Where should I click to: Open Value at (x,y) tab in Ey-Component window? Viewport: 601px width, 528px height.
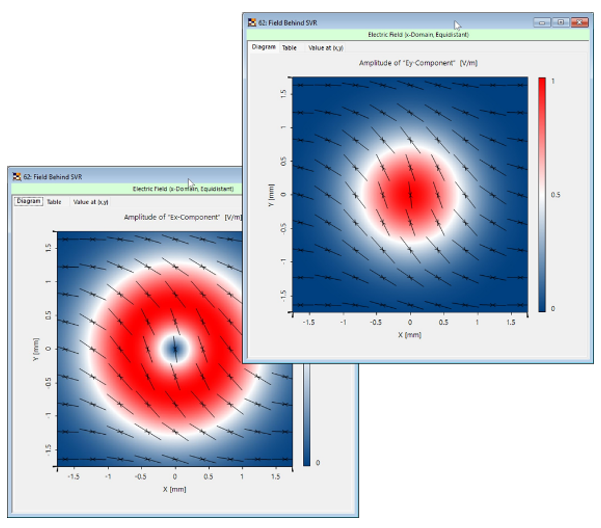coord(328,47)
